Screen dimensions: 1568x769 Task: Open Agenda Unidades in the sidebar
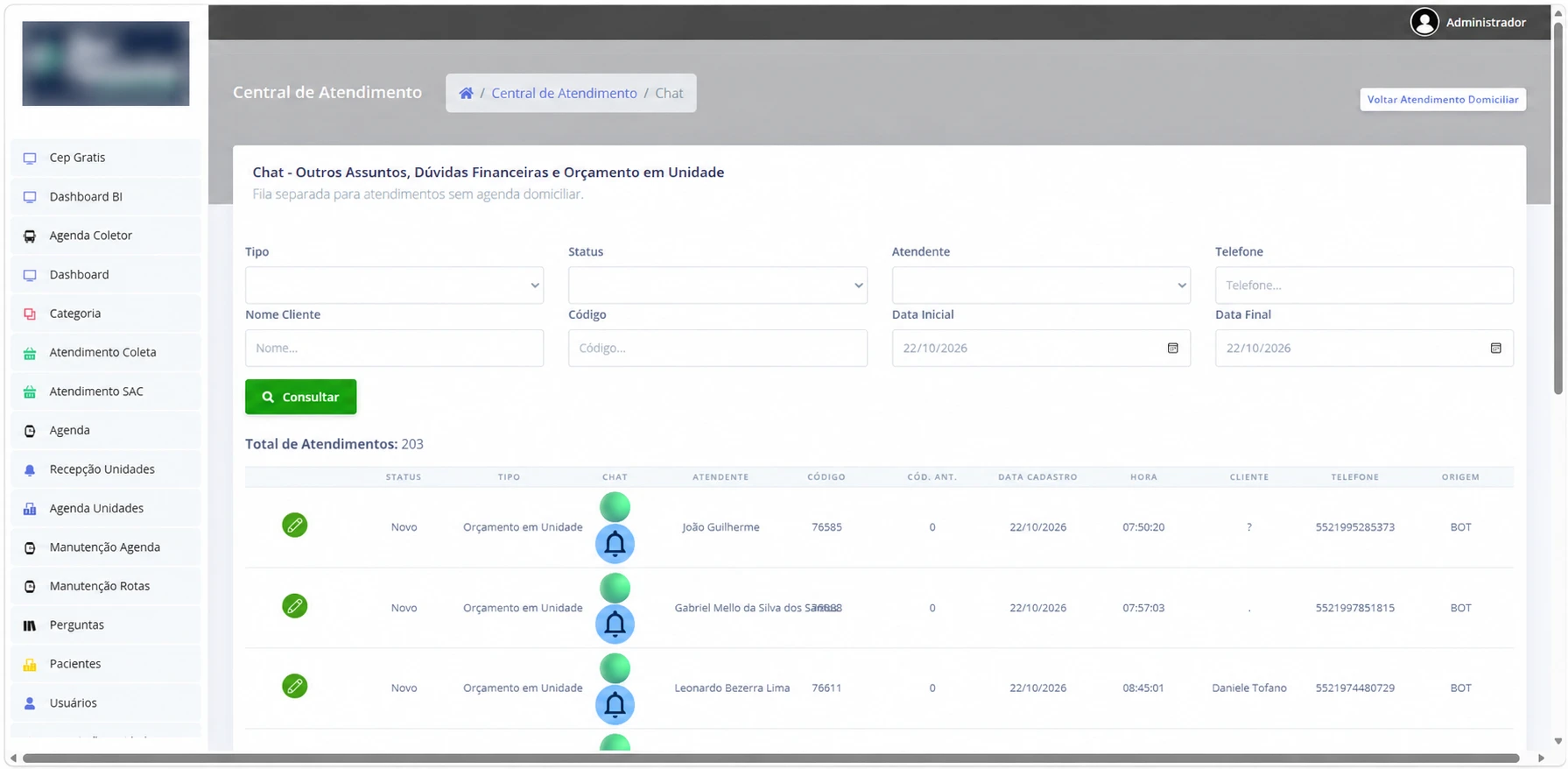click(105, 508)
